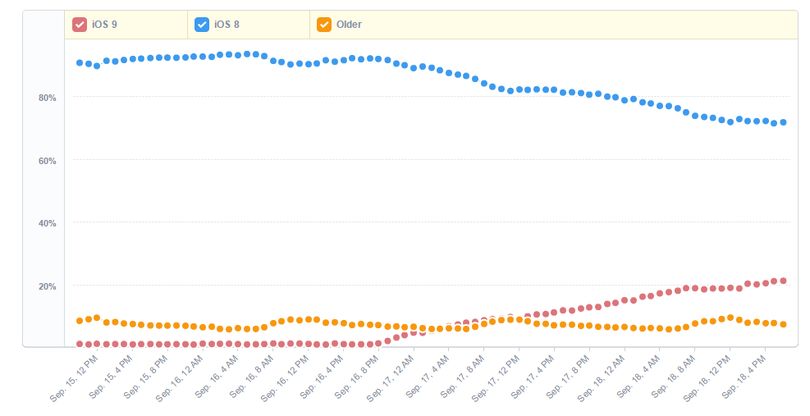This screenshot has height=416, width=810.
Task: Select the 60% y-axis label
Action: [47, 161]
